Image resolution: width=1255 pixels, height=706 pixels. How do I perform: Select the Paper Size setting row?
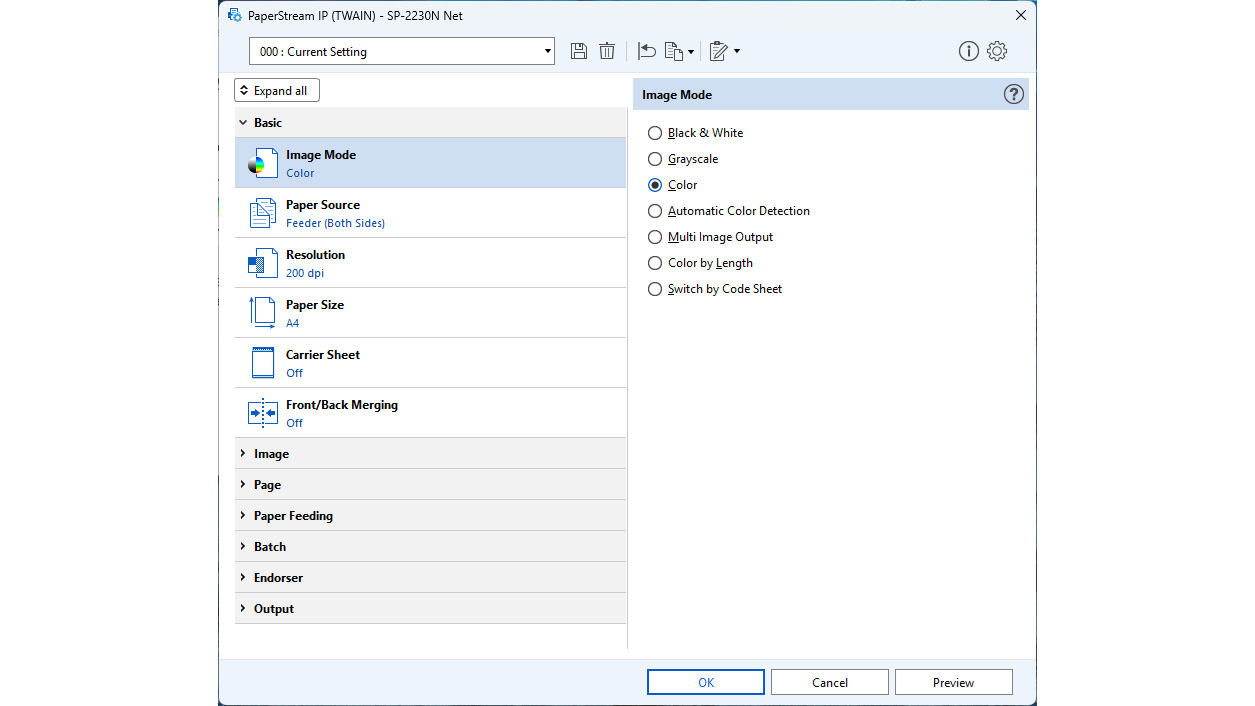[x=430, y=313]
